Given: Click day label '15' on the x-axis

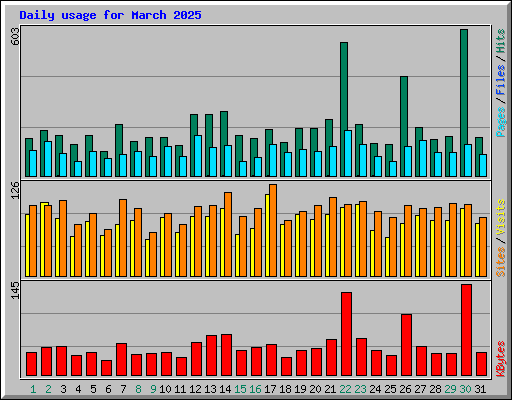Looking at the screenshot, I should tap(240, 389).
